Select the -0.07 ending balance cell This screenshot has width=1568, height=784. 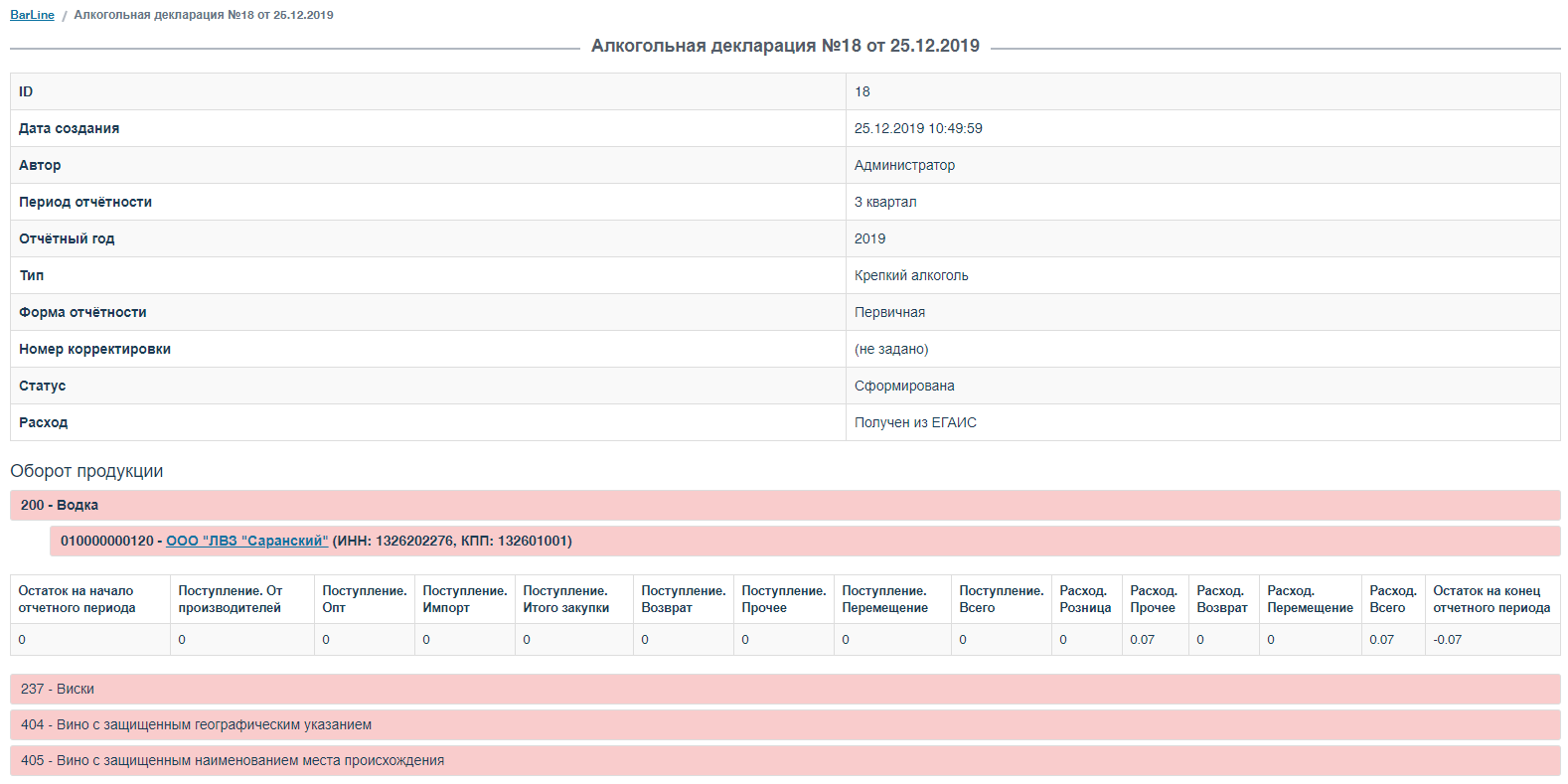click(x=1492, y=640)
